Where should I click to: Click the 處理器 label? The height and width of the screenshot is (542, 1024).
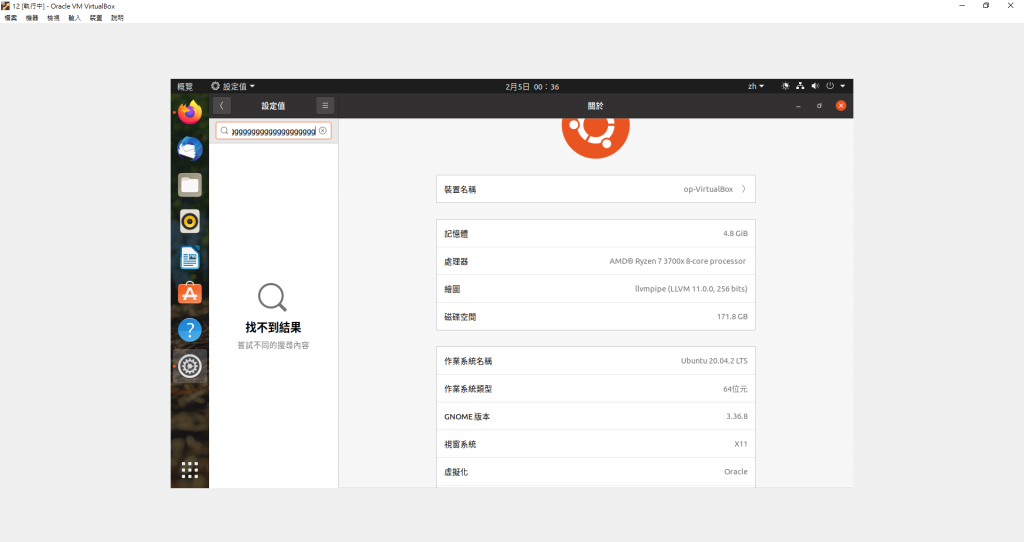click(456, 261)
